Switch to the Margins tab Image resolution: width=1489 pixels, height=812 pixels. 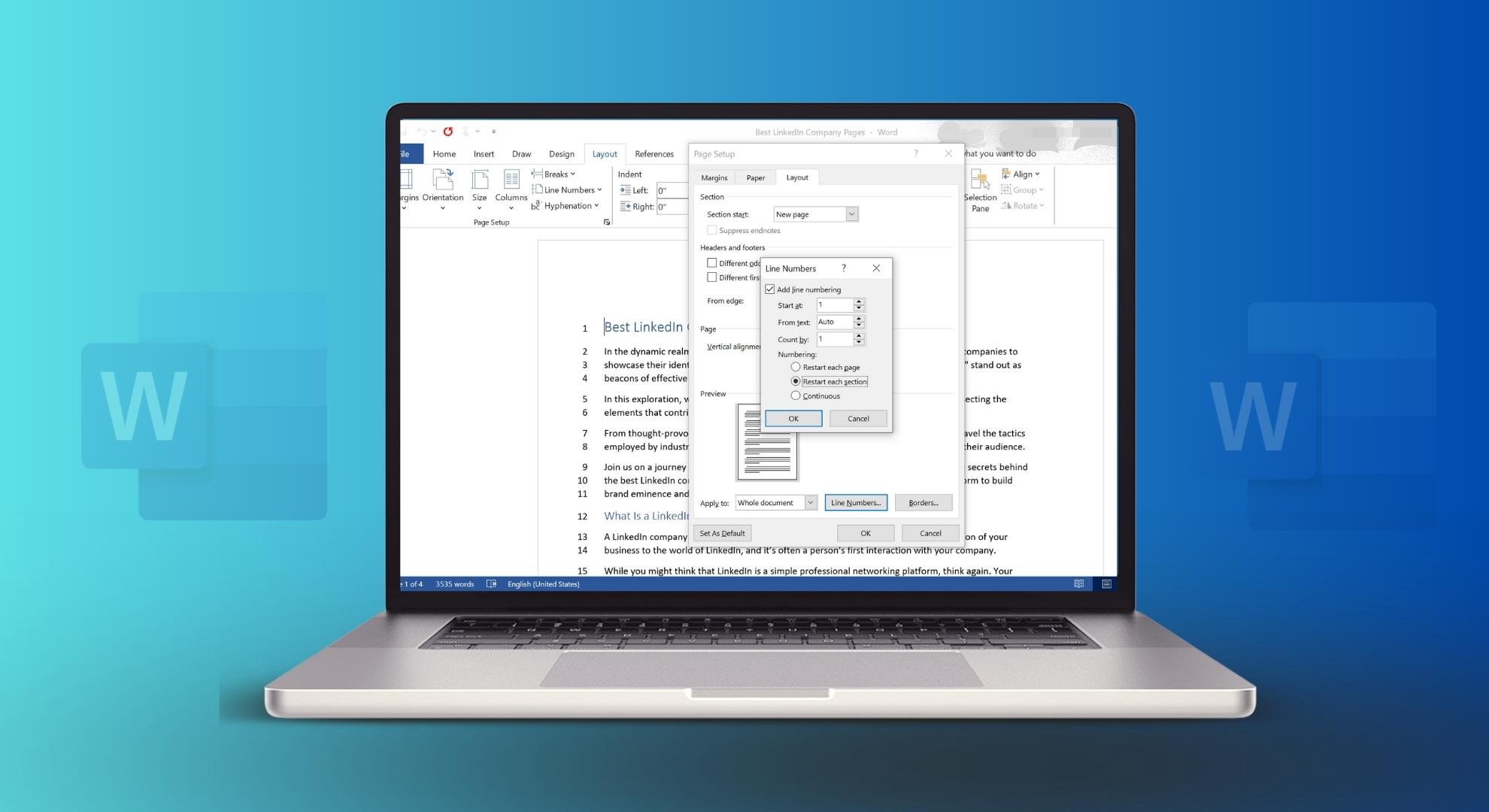coord(714,178)
